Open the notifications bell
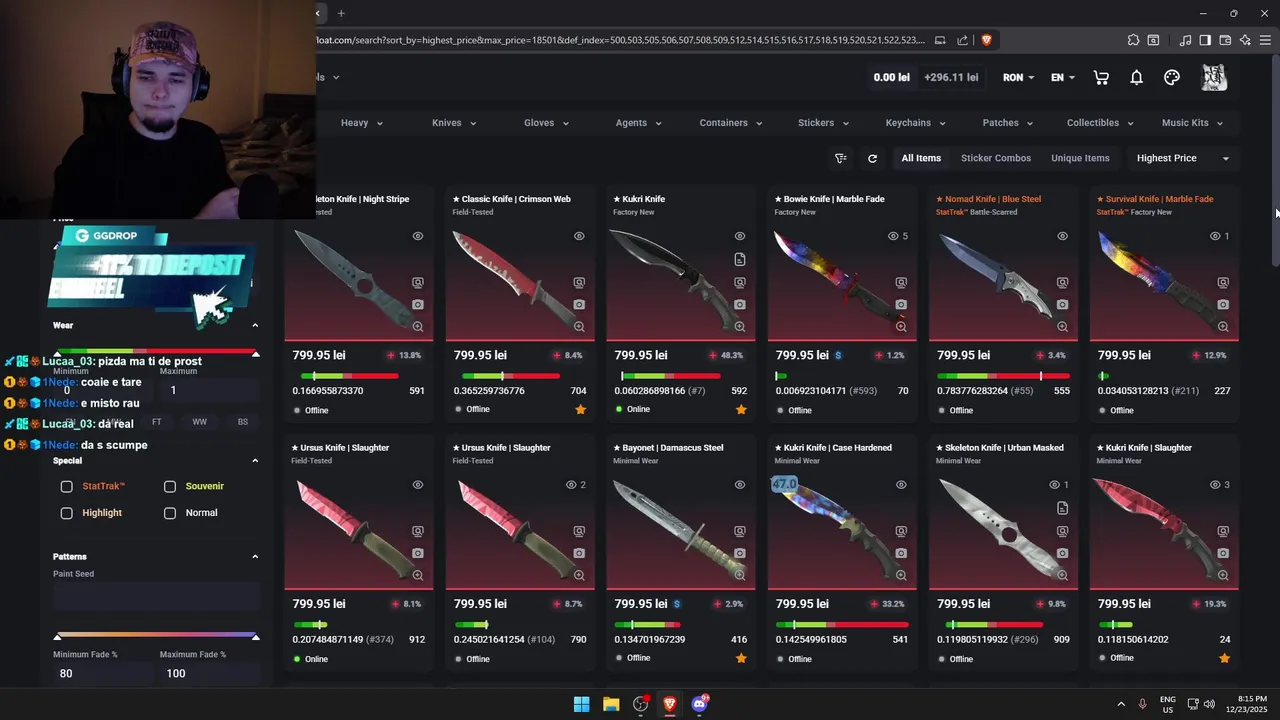Viewport: 1280px width, 720px height. click(x=1136, y=78)
